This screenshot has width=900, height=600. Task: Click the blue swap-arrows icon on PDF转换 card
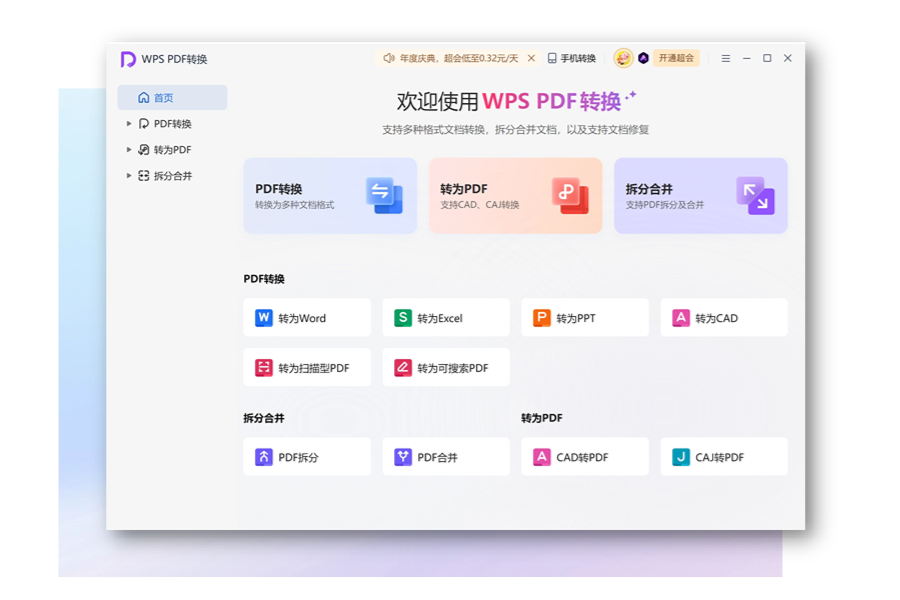click(x=384, y=195)
